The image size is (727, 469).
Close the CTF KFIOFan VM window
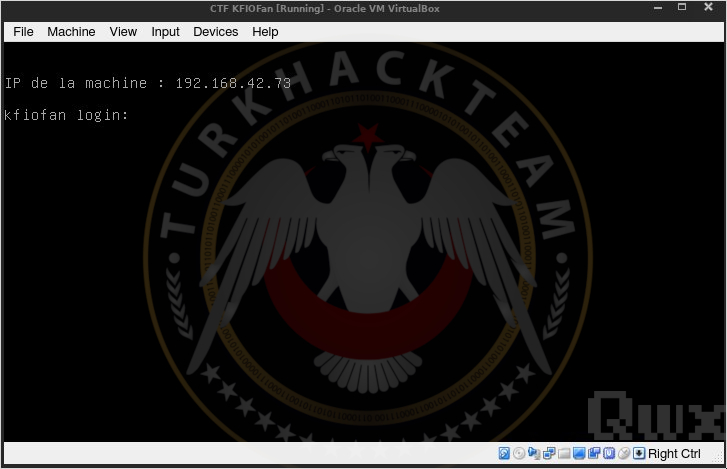(708, 7)
